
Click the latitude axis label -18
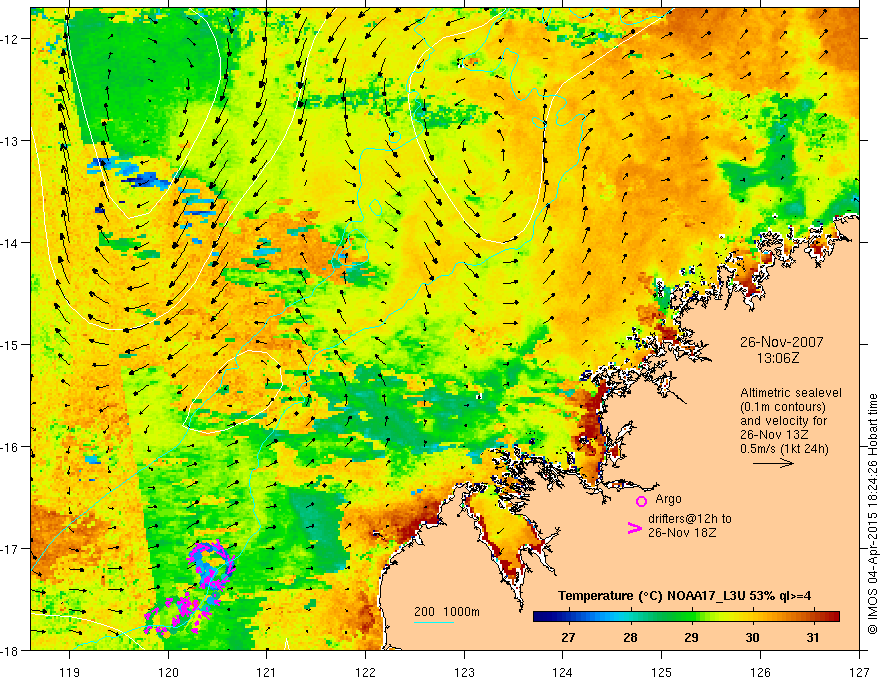10,650
